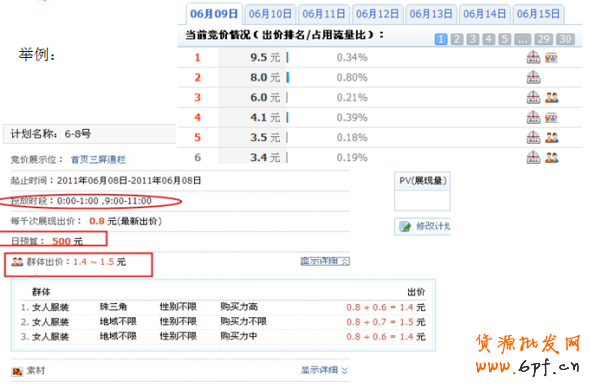Click building icon in 3.5 元 row
This screenshot has width=590, height=388.
[x=533, y=137]
